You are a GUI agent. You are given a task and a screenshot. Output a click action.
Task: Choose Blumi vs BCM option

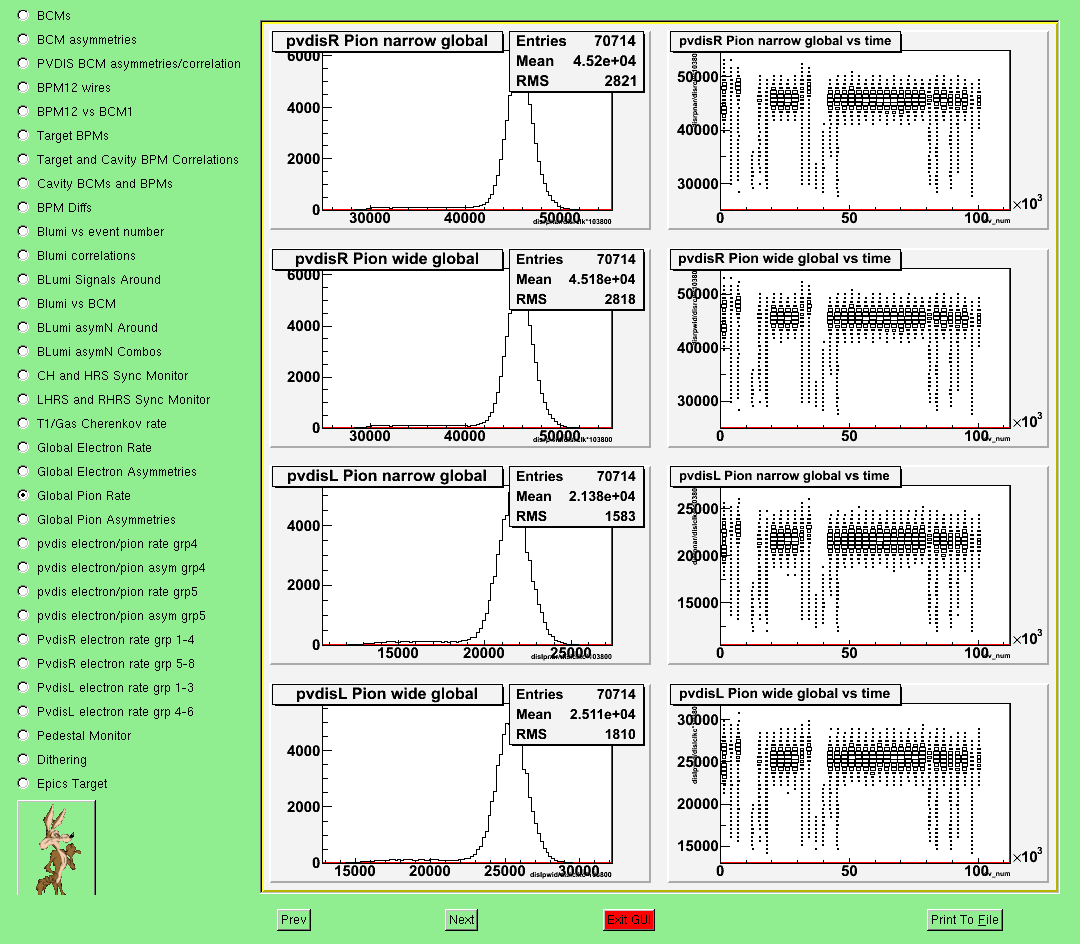(x=23, y=304)
